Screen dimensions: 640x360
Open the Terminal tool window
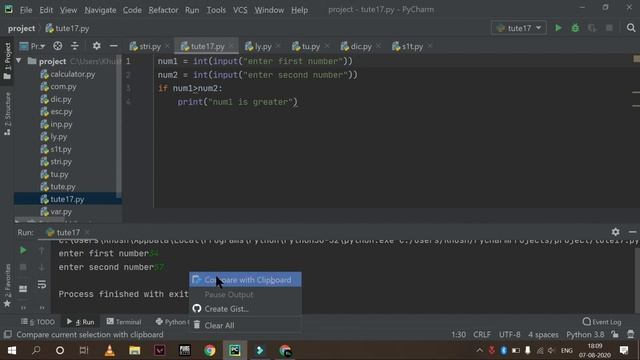pos(124,322)
